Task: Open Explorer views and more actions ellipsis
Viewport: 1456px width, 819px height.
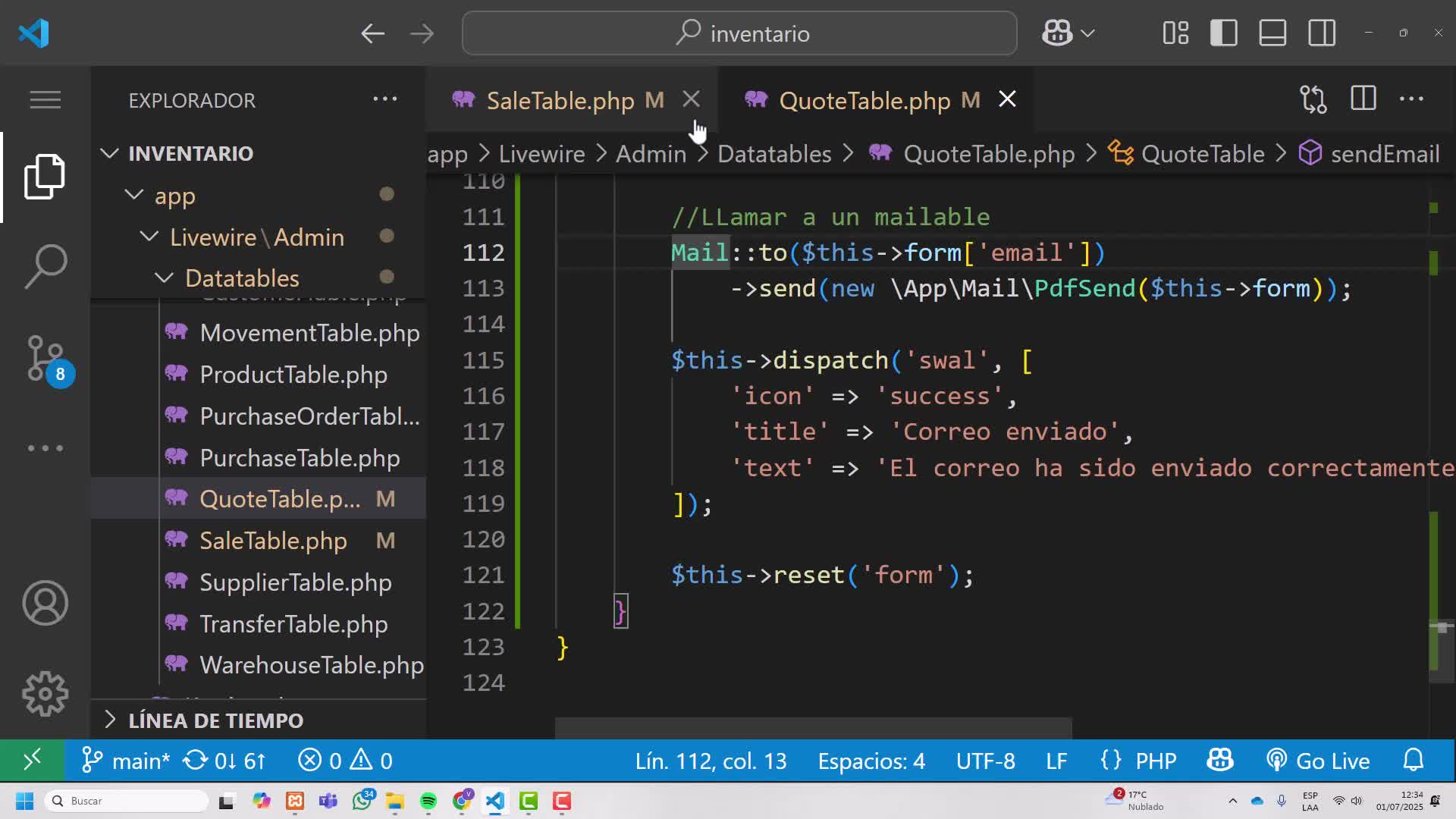Action: (x=384, y=99)
